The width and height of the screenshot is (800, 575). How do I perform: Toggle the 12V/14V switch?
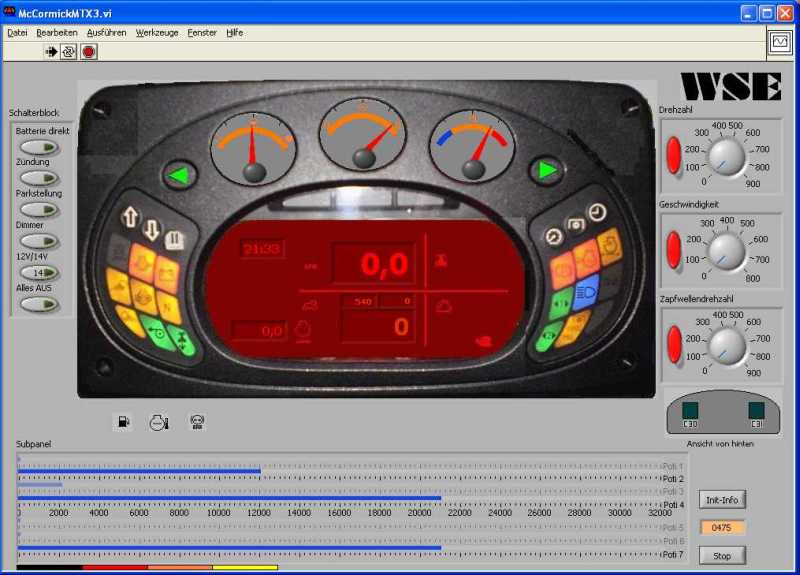point(40,273)
